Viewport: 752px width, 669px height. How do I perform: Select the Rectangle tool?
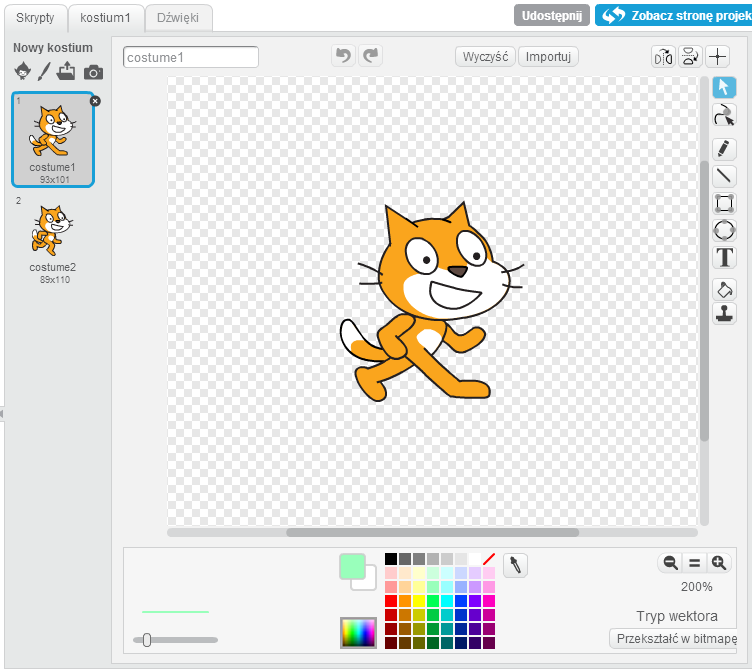click(724, 203)
